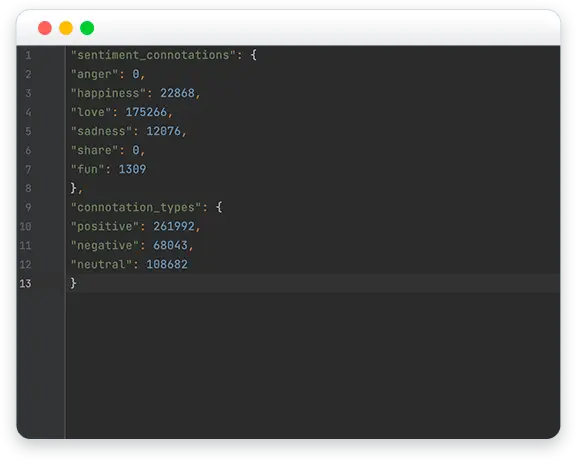Click the neutral value 108682
Viewport: 577px width, 461px height.
167,264
